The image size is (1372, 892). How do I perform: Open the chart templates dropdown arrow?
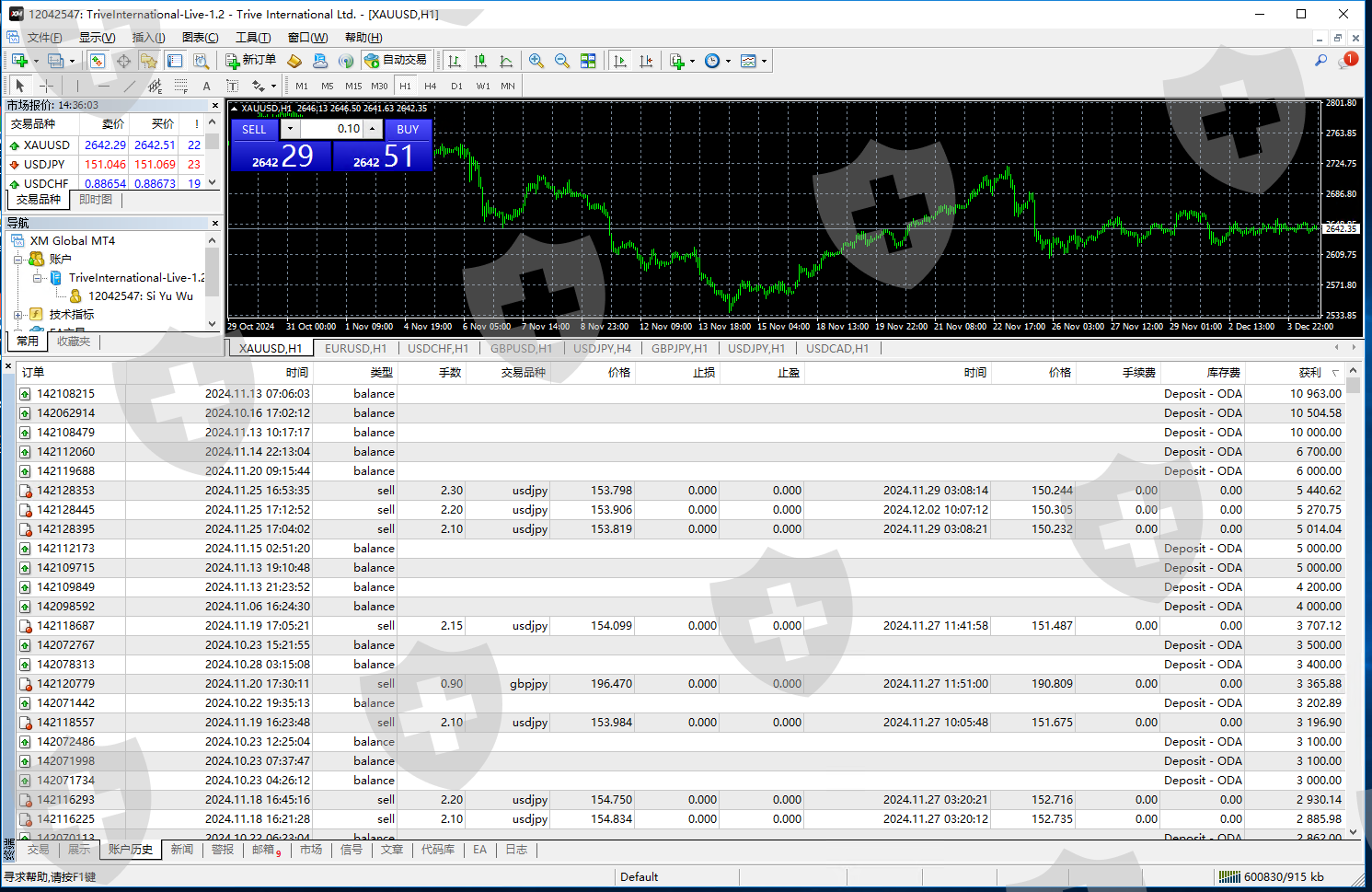(764, 62)
